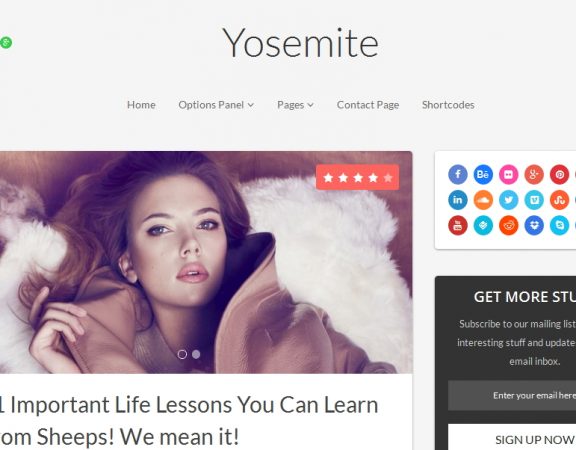Click the StumbleUpon icon

[559, 200]
